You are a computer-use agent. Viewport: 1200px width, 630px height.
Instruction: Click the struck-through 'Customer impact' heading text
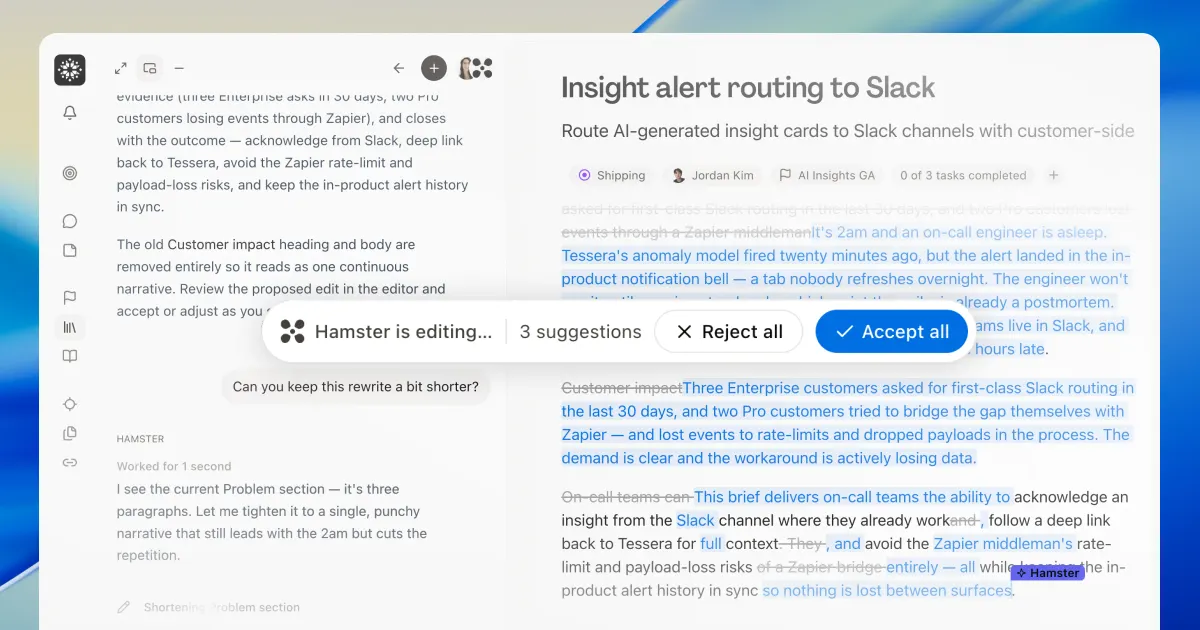[x=621, y=388]
